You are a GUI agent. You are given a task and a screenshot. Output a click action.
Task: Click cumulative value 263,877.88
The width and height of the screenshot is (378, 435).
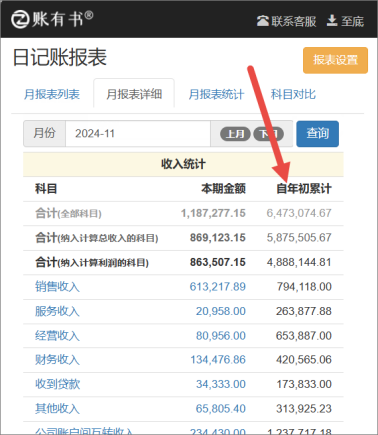304,311
